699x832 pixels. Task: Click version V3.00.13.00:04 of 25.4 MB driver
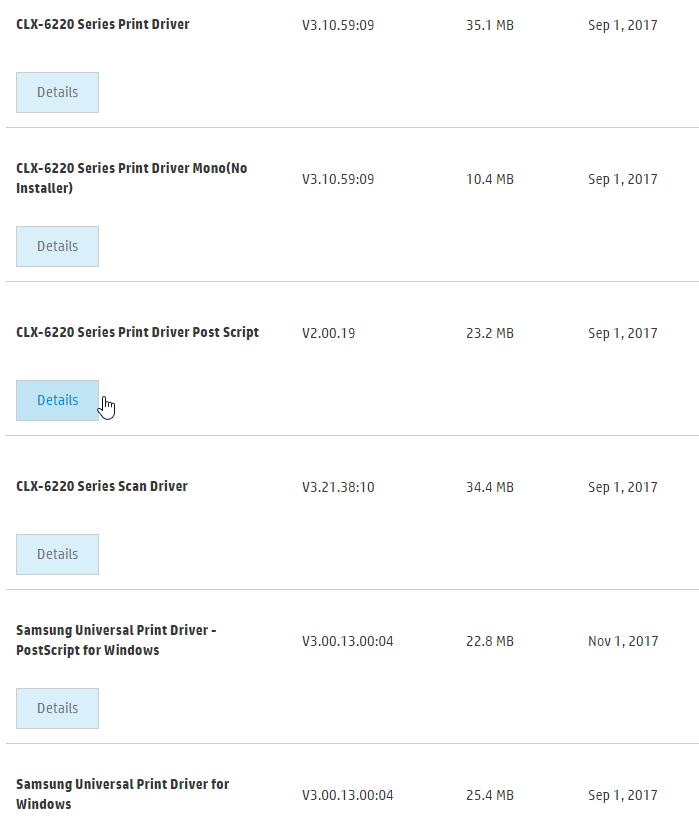(348, 795)
